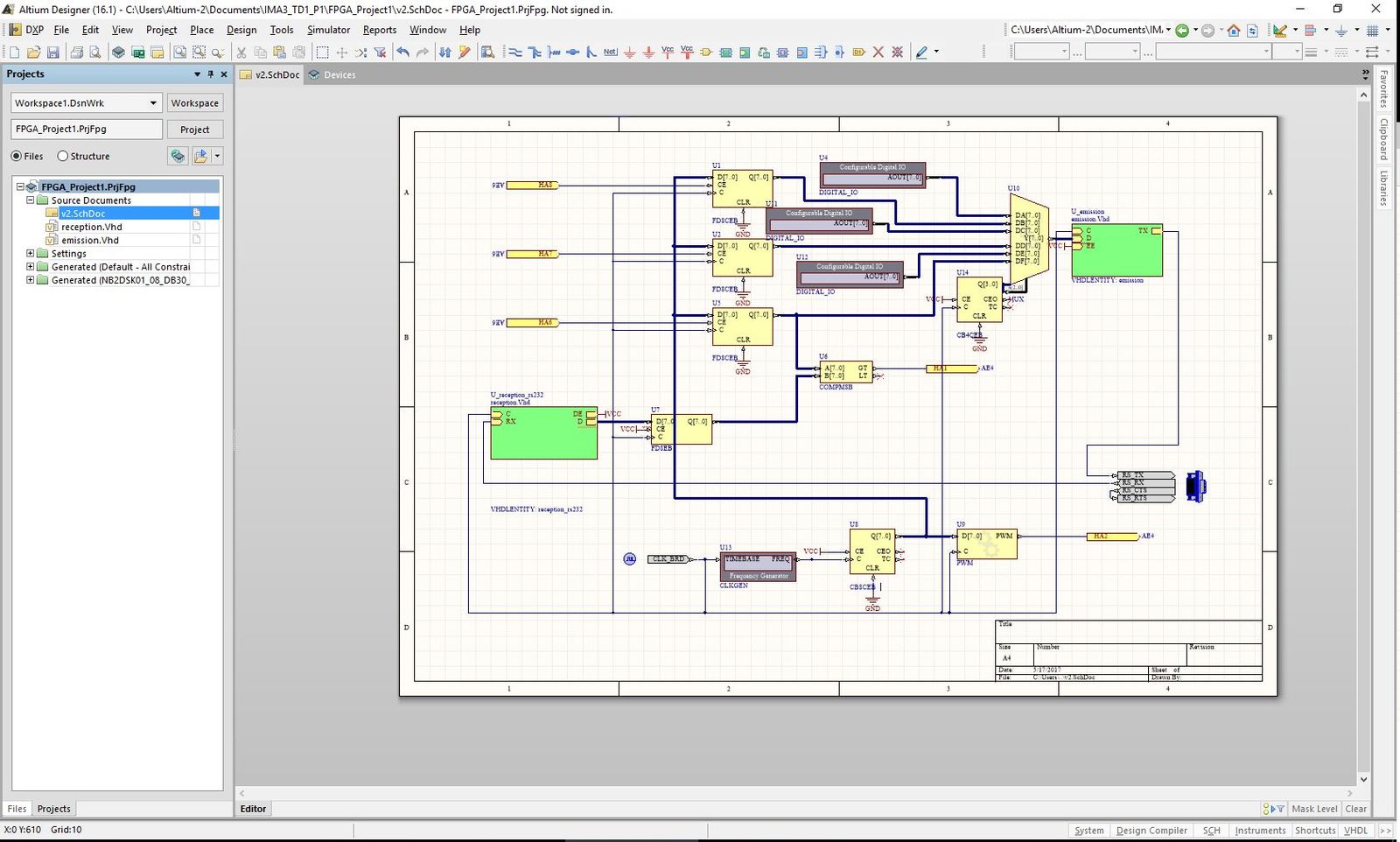The image size is (1400, 842).
Task: Click the Cut scissors icon
Action: 241,53
